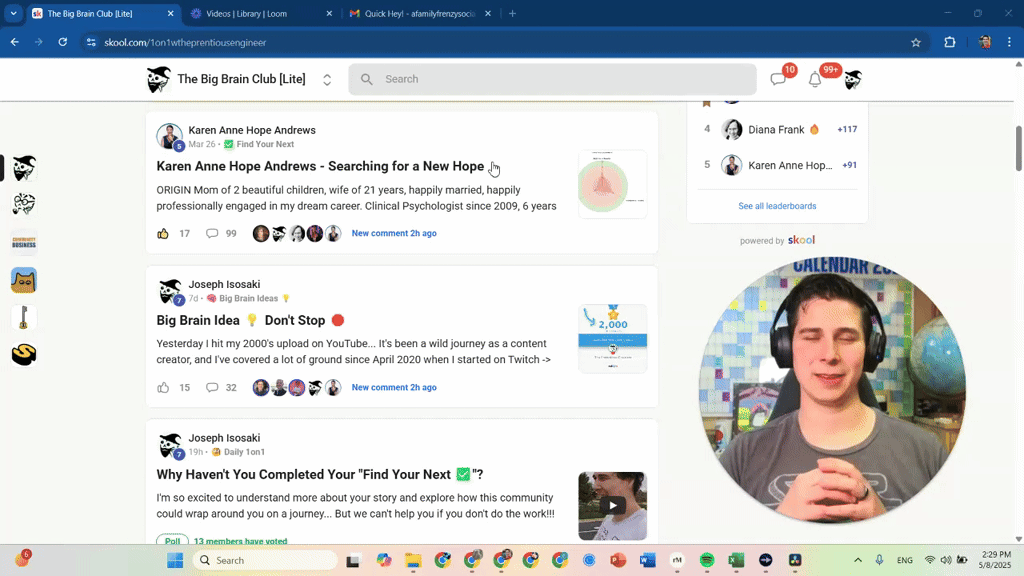Bookmark this page with the star icon
The width and height of the screenshot is (1024, 576).
pos(916,42)
